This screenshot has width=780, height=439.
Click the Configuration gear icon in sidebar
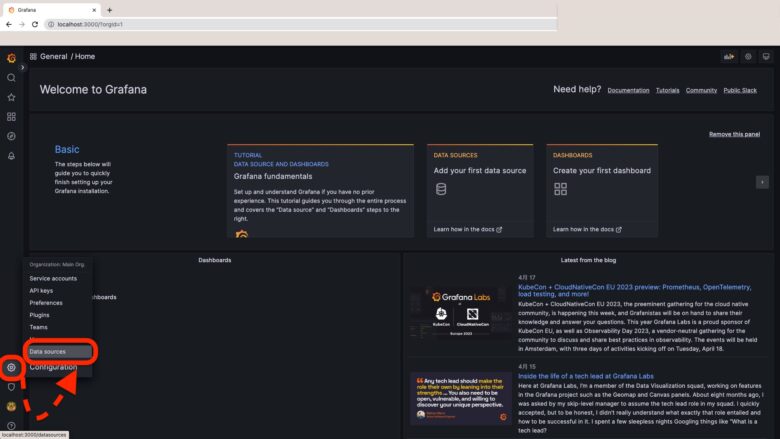pyautogui.click(x=11, y=367)
